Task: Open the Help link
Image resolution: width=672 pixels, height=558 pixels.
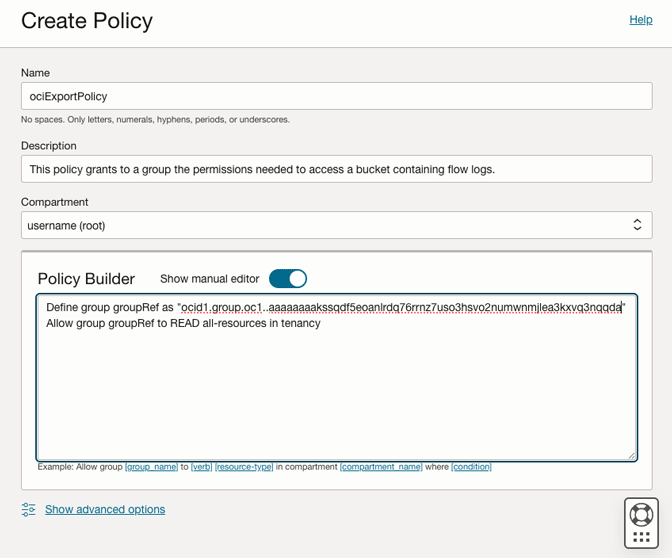Action: 640,19
